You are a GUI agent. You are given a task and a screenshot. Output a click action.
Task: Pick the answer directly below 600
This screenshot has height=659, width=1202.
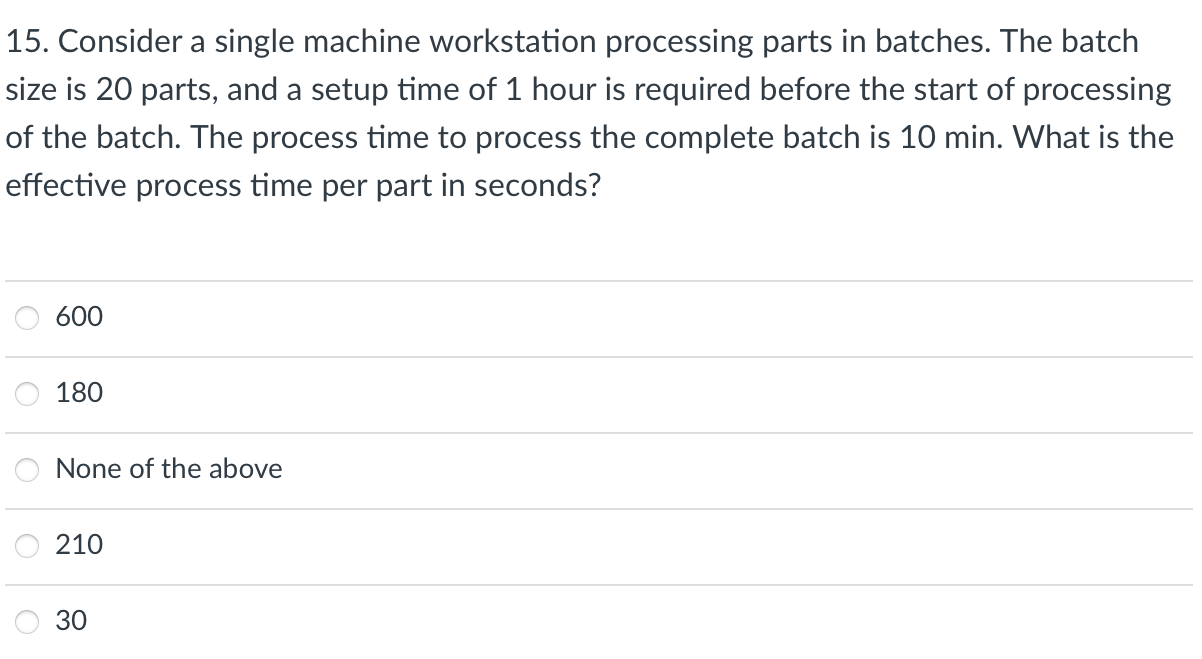coord(80,393)
